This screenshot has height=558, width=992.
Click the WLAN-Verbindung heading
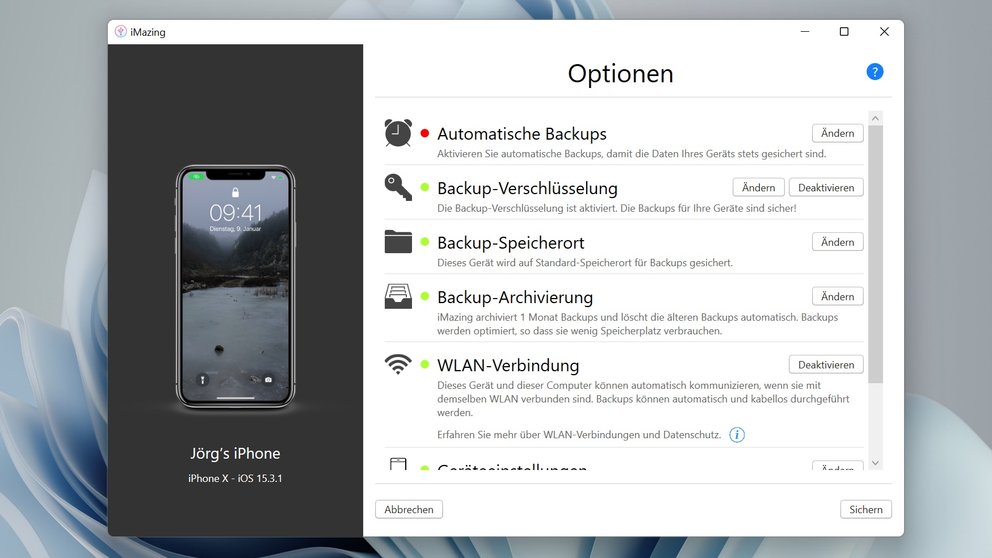pos(507,365)
